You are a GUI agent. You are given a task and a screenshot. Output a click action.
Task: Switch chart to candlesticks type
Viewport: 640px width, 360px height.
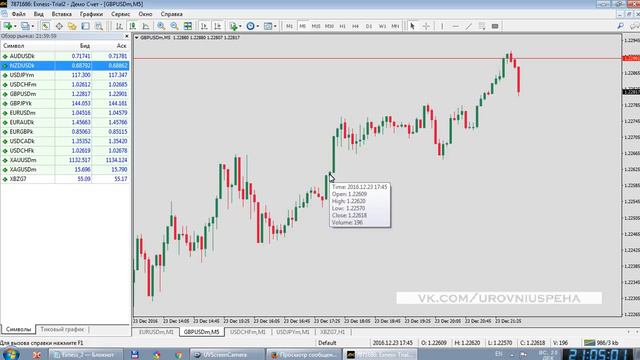tap(133, 26)
